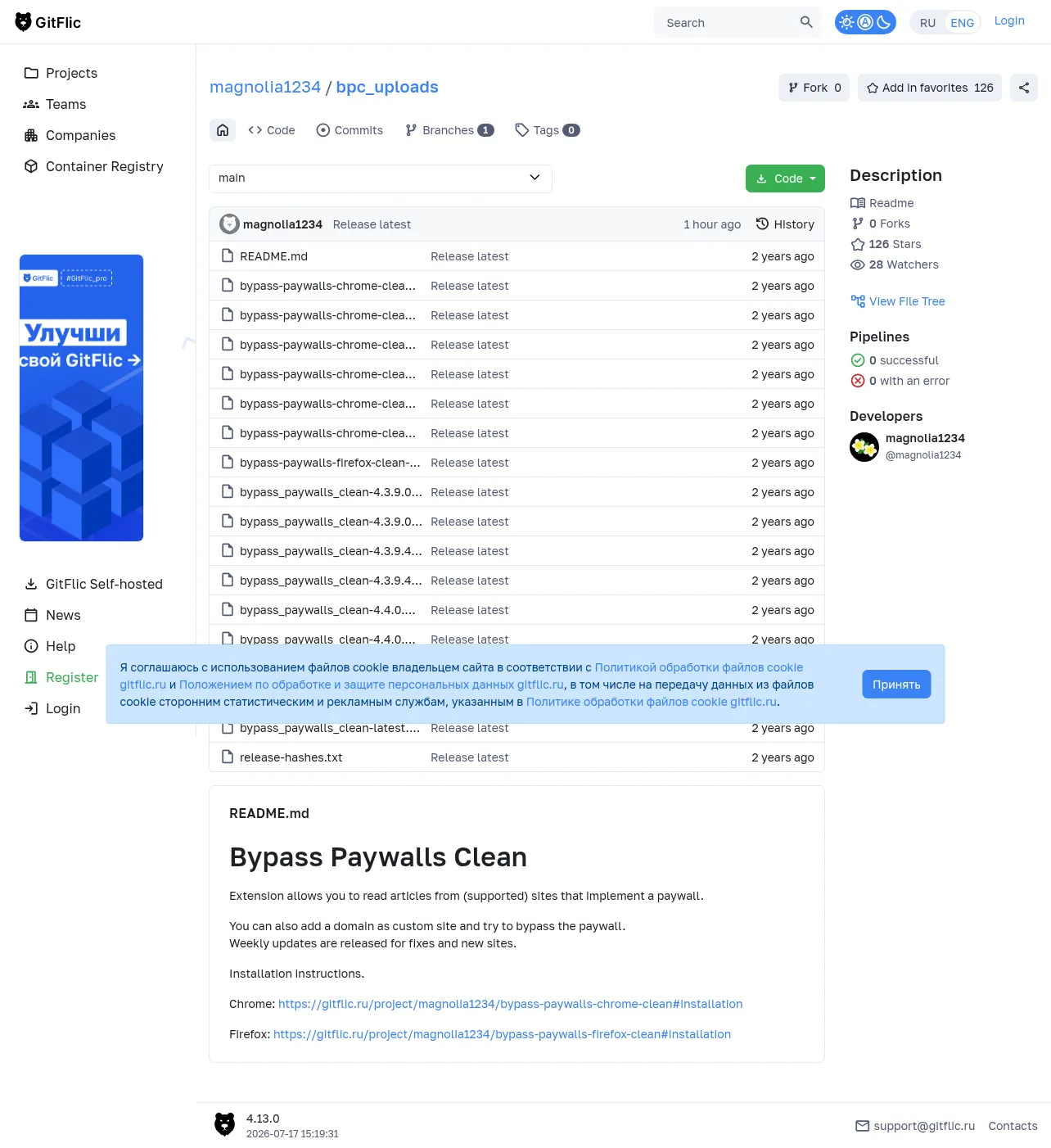Switch to dark theme moon icon
The image size is (1051, 1148).
click(884, 22)
